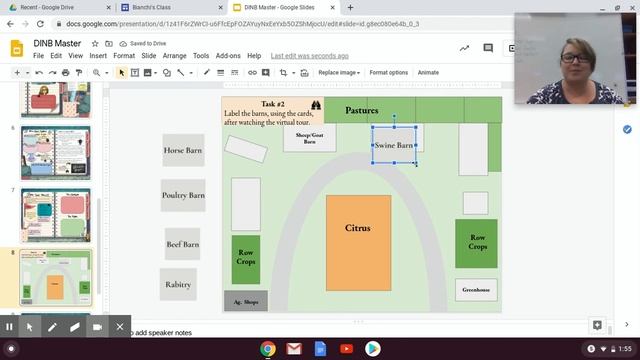Open the Insert menu

[x=98, y=56]
